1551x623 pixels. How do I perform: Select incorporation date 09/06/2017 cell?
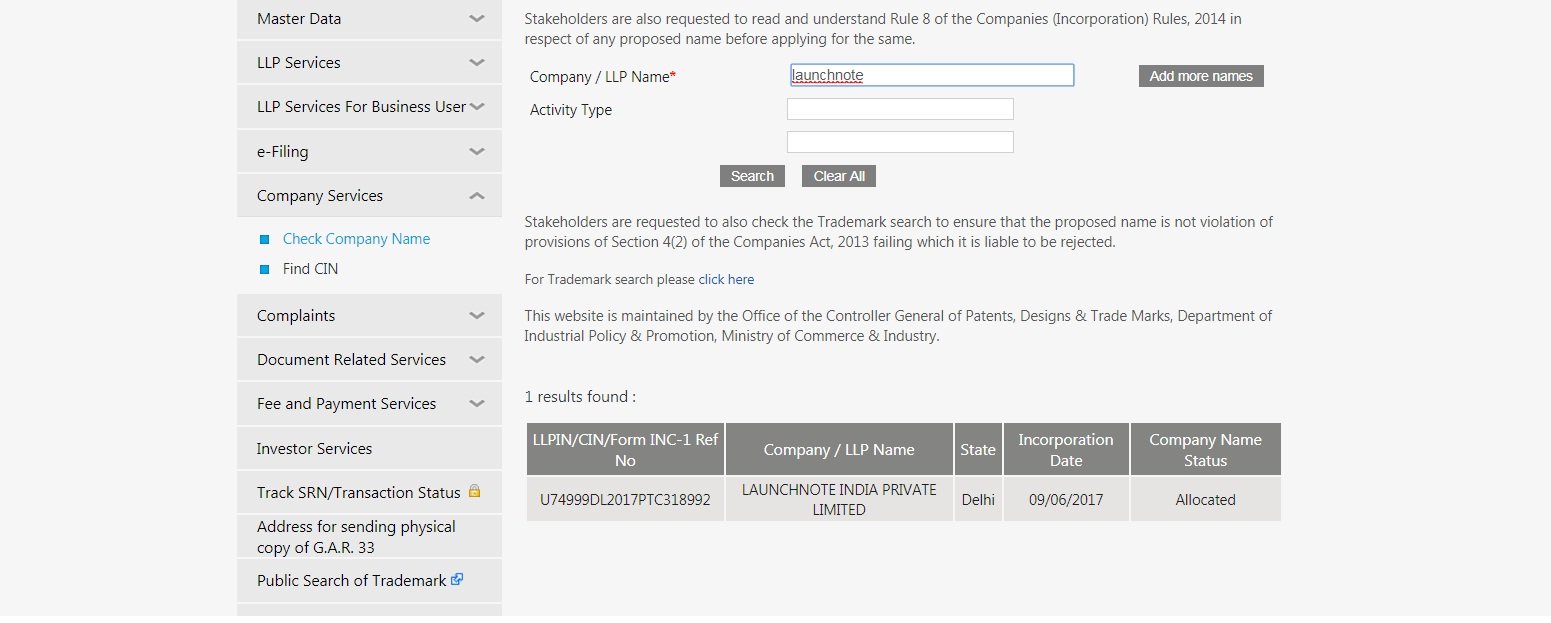1066,499
